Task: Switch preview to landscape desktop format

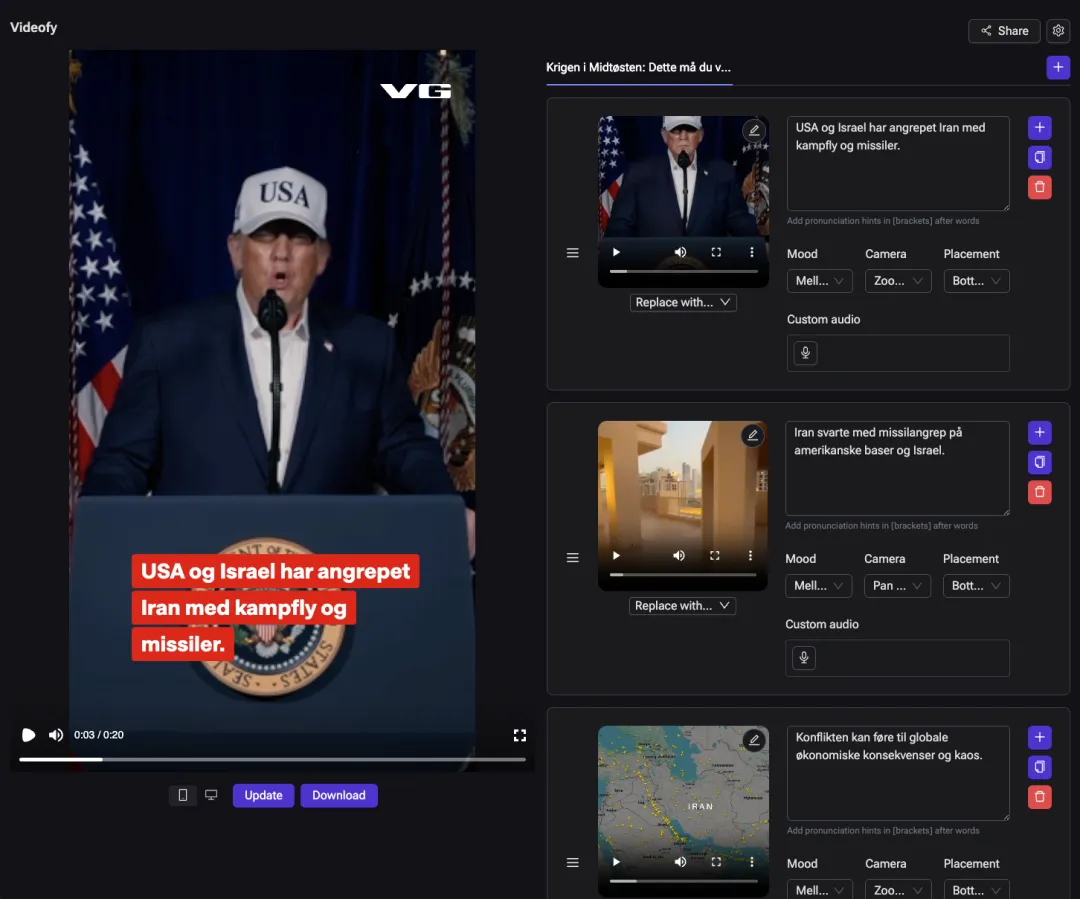Action: tap(211, 795)
